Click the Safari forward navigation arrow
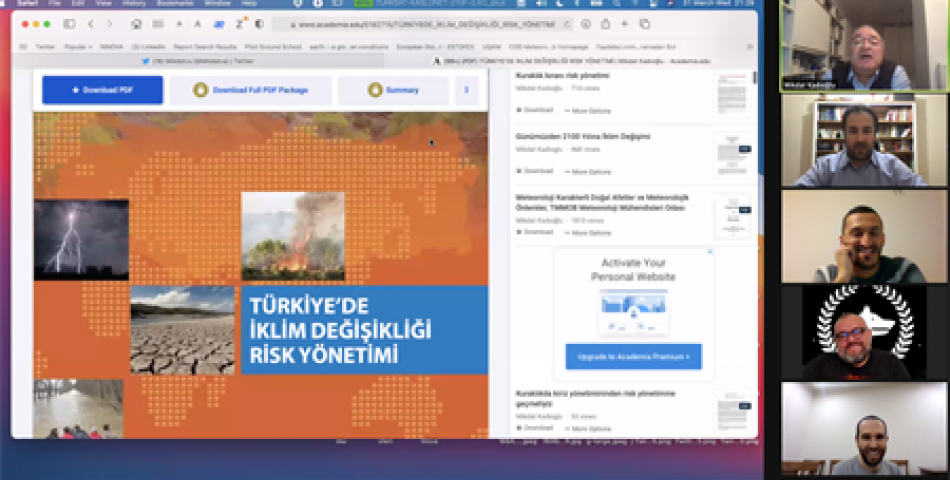The width and height of the screenshot is (950, 480). [x=111, y=24]
